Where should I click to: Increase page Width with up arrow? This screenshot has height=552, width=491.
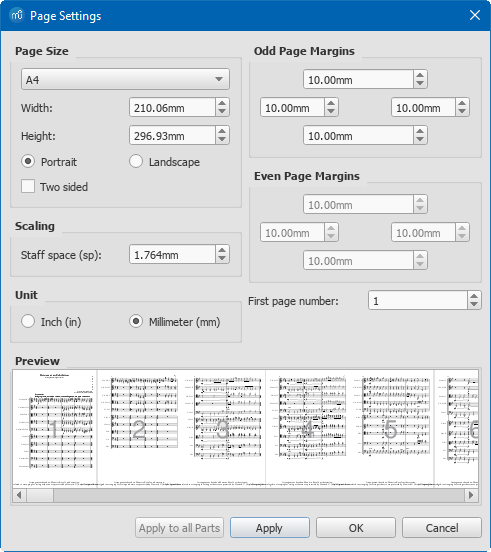tap(222, 103)
